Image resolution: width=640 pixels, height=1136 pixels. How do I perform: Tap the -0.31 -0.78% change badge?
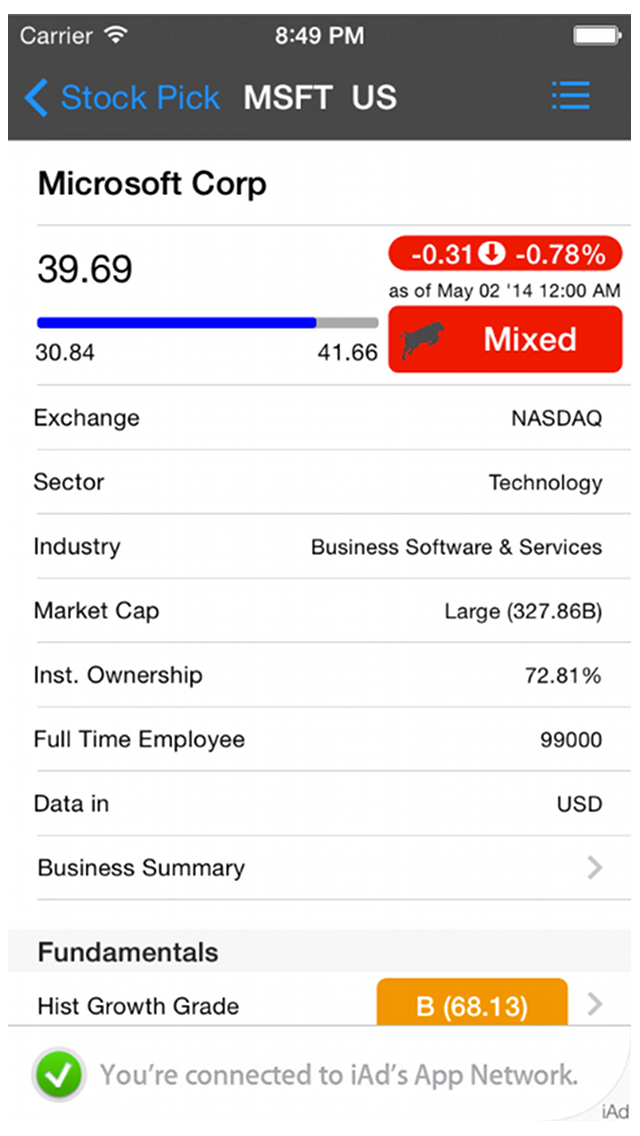[505, 255]
